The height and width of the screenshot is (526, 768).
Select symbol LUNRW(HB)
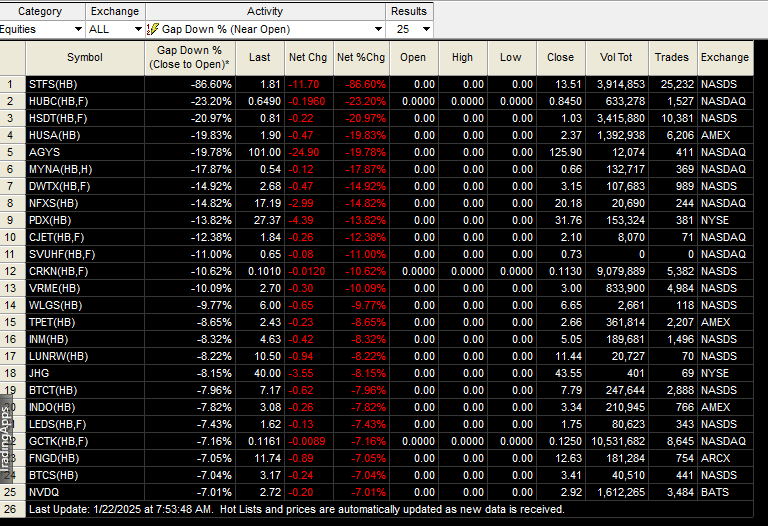(58, 356)
